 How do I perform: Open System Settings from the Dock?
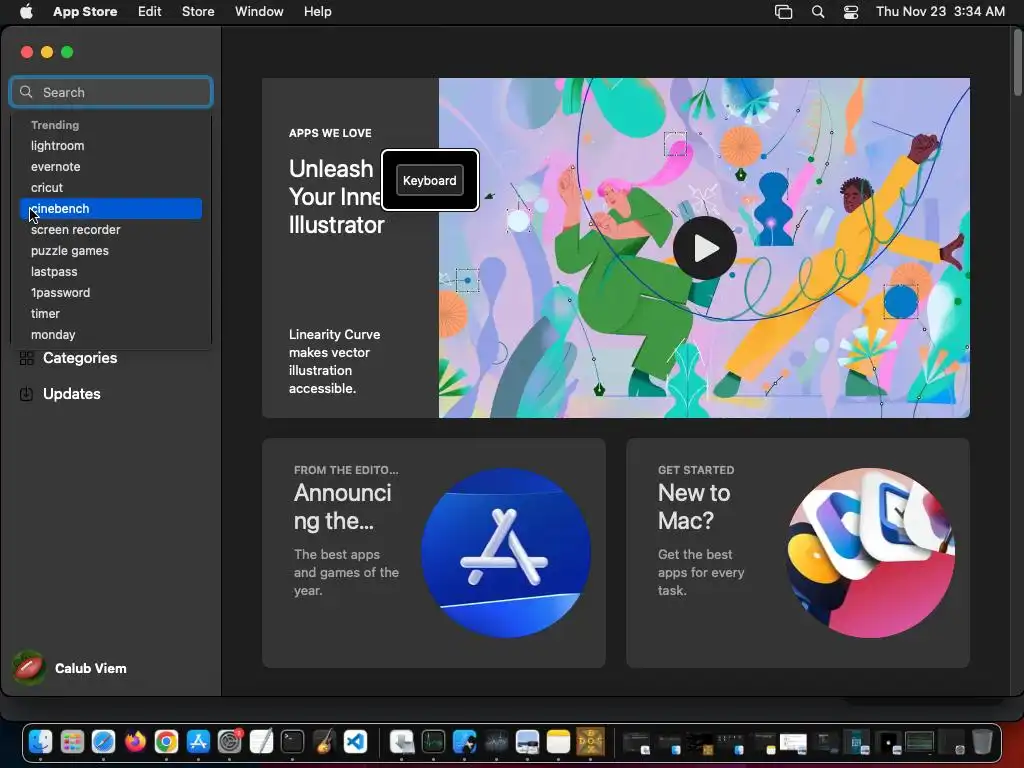(229, 742)
